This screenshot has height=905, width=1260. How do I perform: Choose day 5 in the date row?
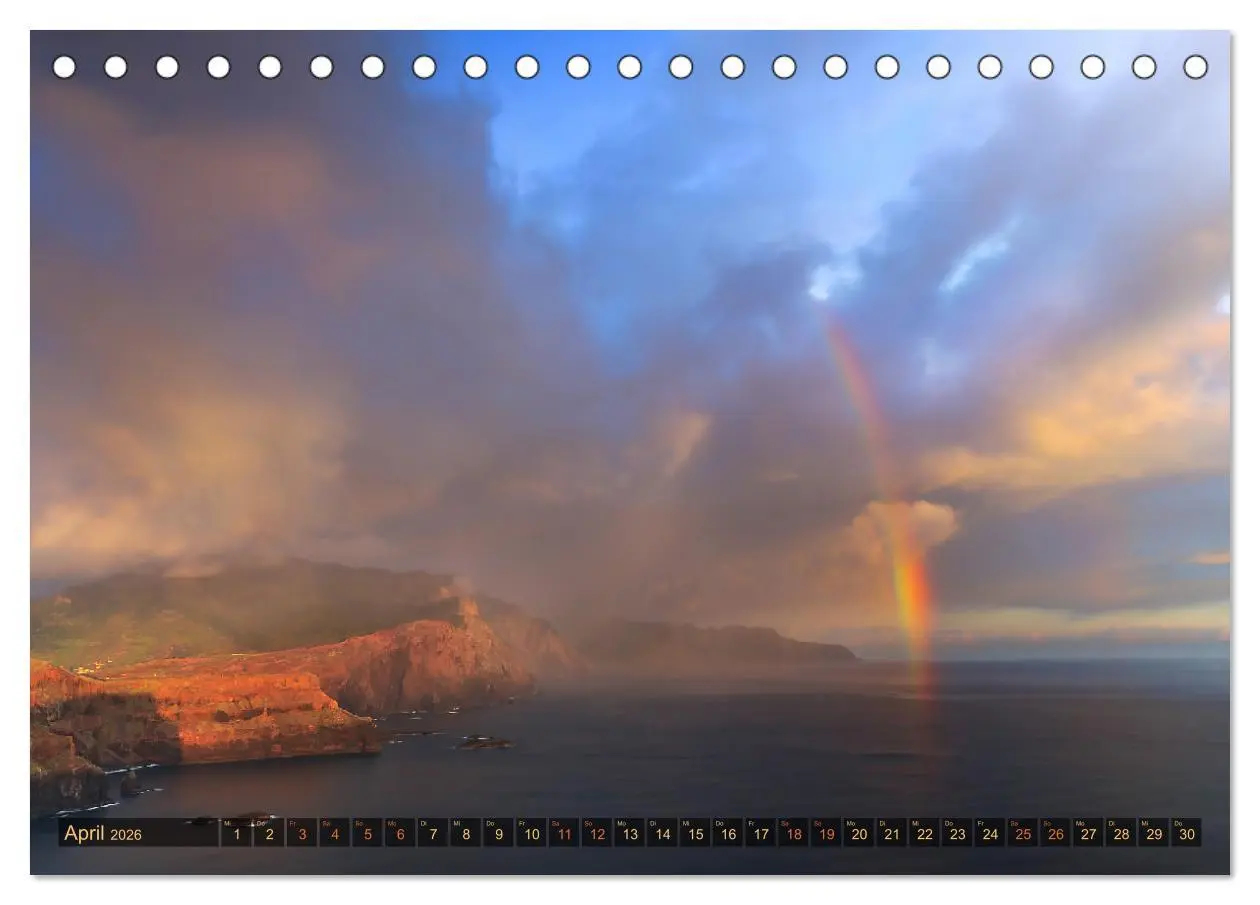pyautogui.click(x=367, y=832)
